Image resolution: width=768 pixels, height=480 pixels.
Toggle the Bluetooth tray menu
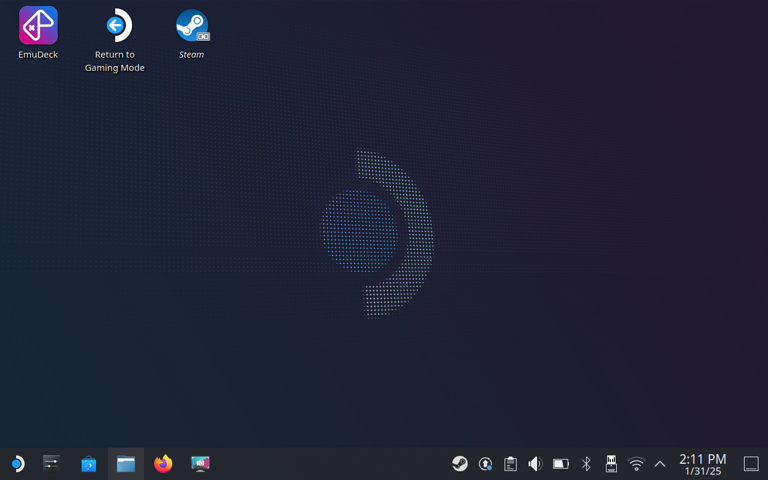586,464
